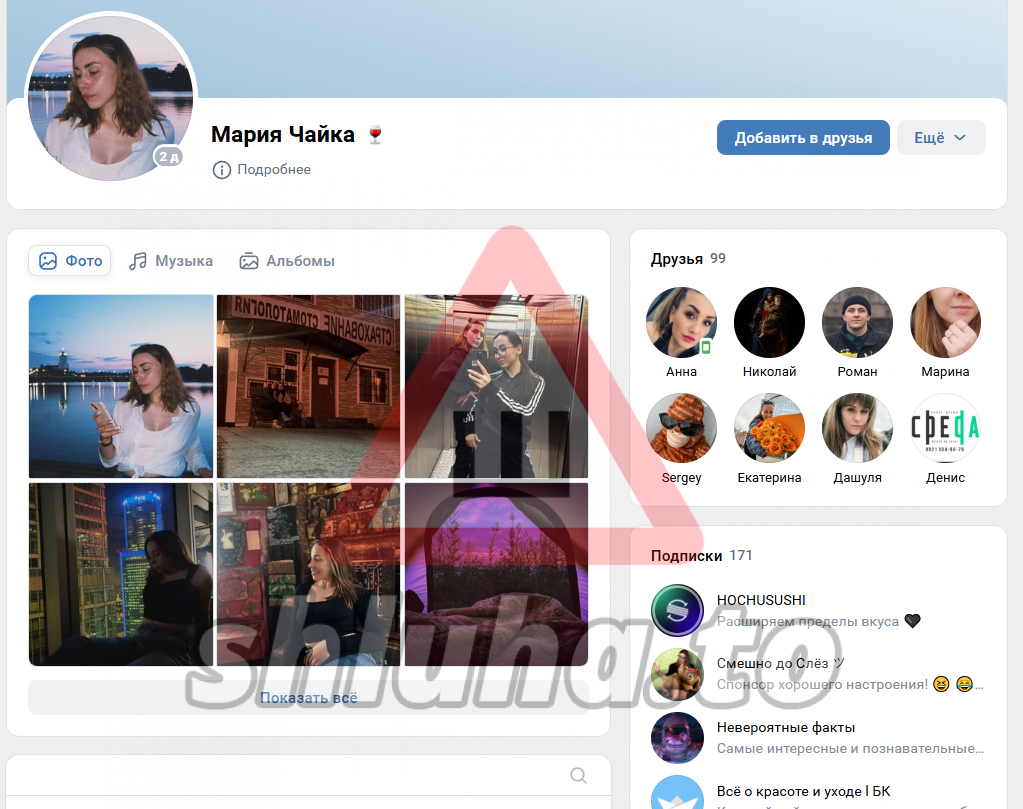Viewport: 1023px width, 809px height.
Task: Open the Друзья list header link
Action: 677,259
